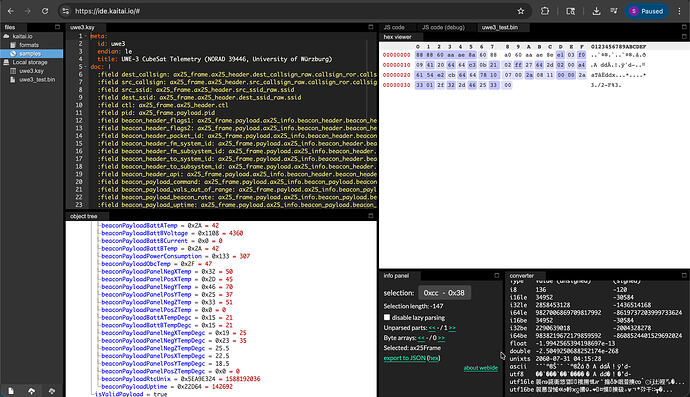This screenshot has height=397, width=690.
Task: Select the hex viewer tab
Action: [397, 37]
